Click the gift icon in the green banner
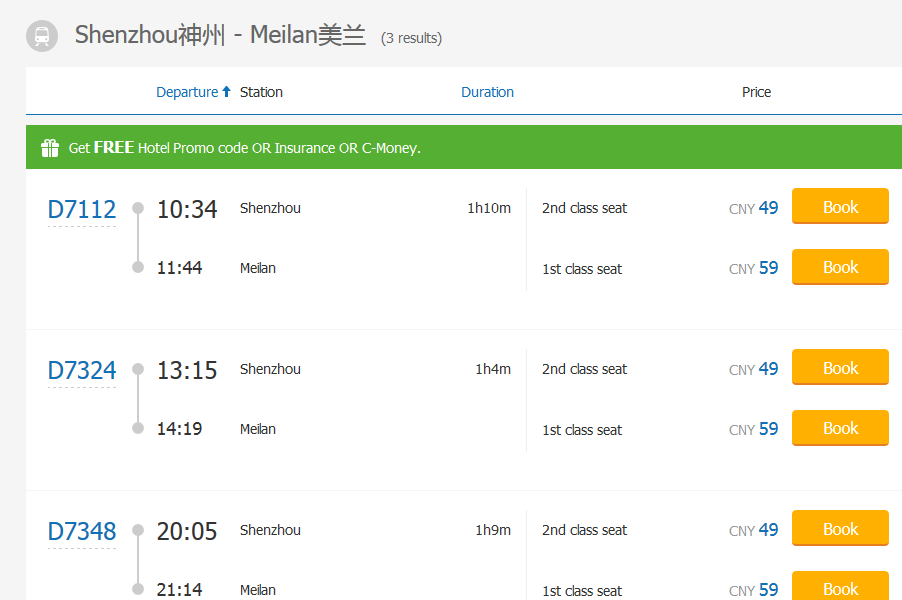This screenshot has height=600, width=902. 50,148
